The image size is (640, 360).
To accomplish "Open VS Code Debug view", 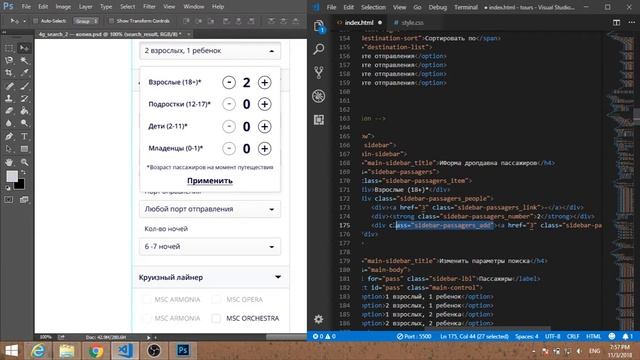I will pos(319,96).
